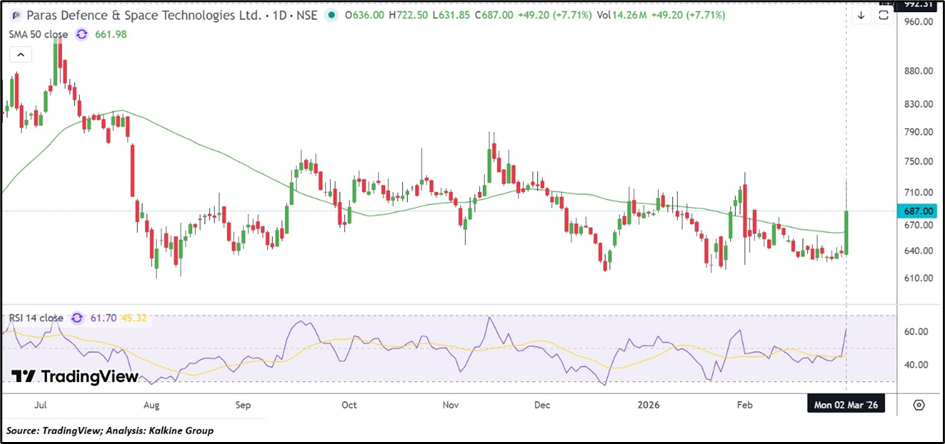The image size is (945, 444).
Task: Click the 880.00 level on the price axis
Action: [x=918, y=71]
